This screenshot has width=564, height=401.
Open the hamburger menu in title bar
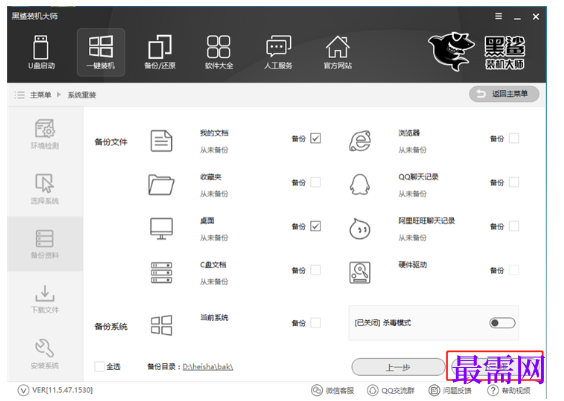pyautogui.click(x=499, y=16)
